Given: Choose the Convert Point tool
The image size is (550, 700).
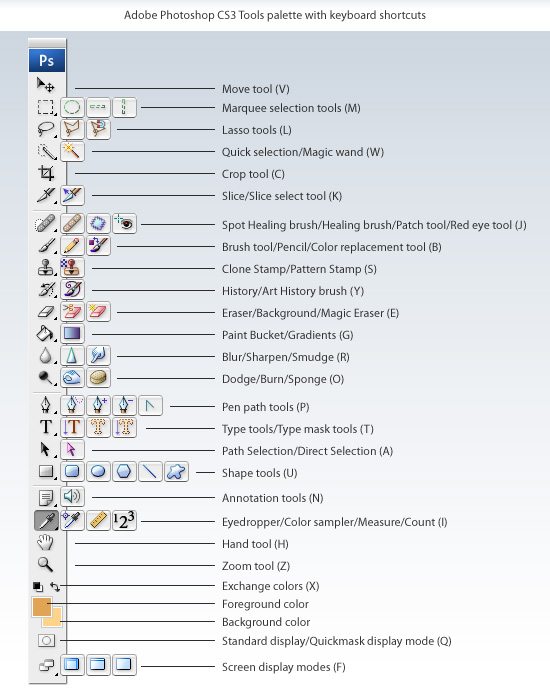Looking at the screenshot, I should tap(150, 405).
